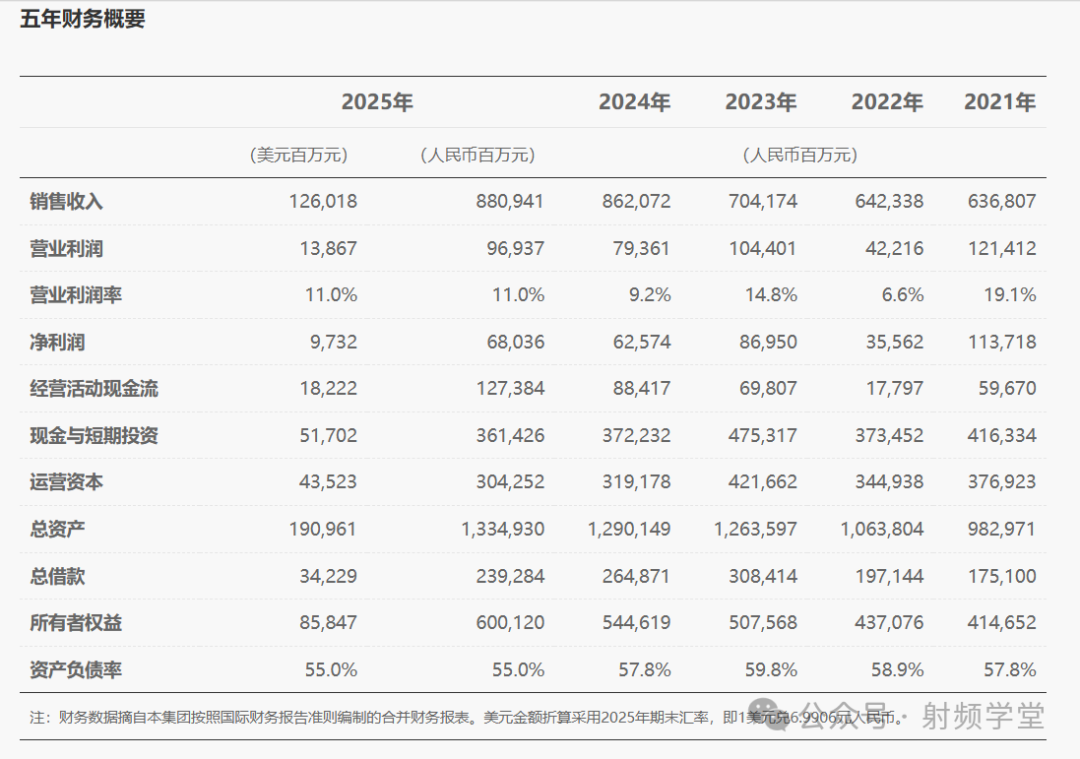The width and height of the screenshot is (1080, 759).
Task: Select the 2023 sales value 704,174
Action: pyautogui.click(x=763, y=201)
